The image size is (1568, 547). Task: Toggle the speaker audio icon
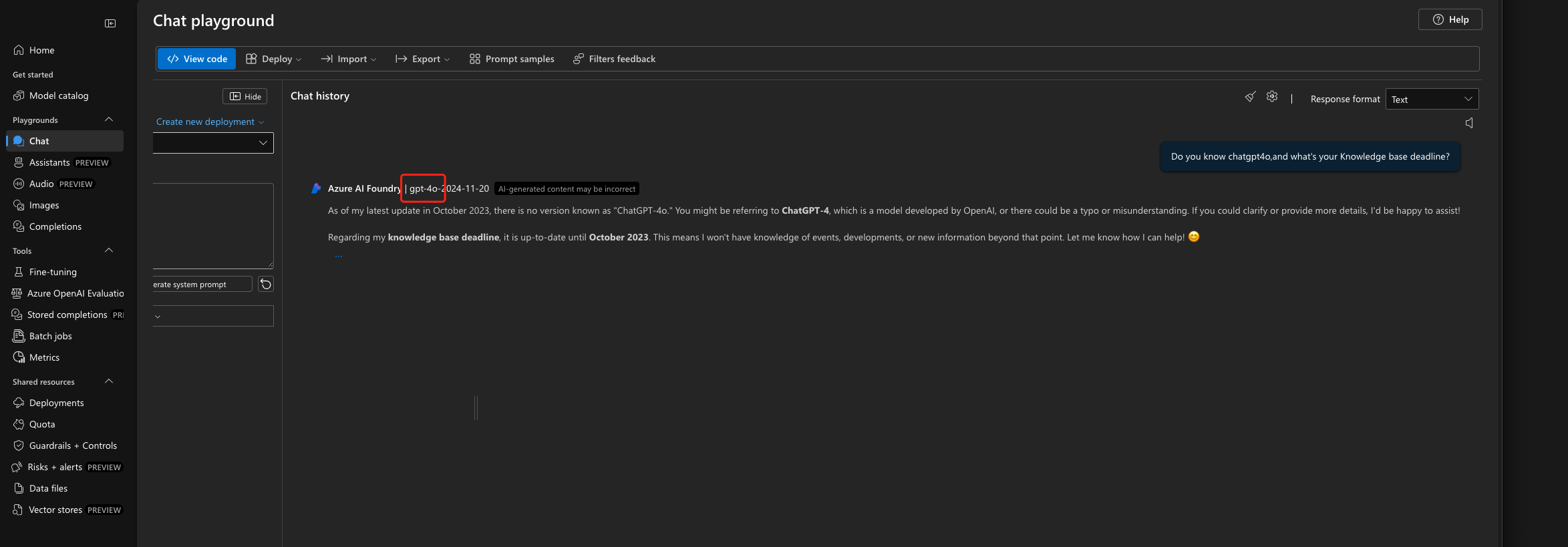1469,123
